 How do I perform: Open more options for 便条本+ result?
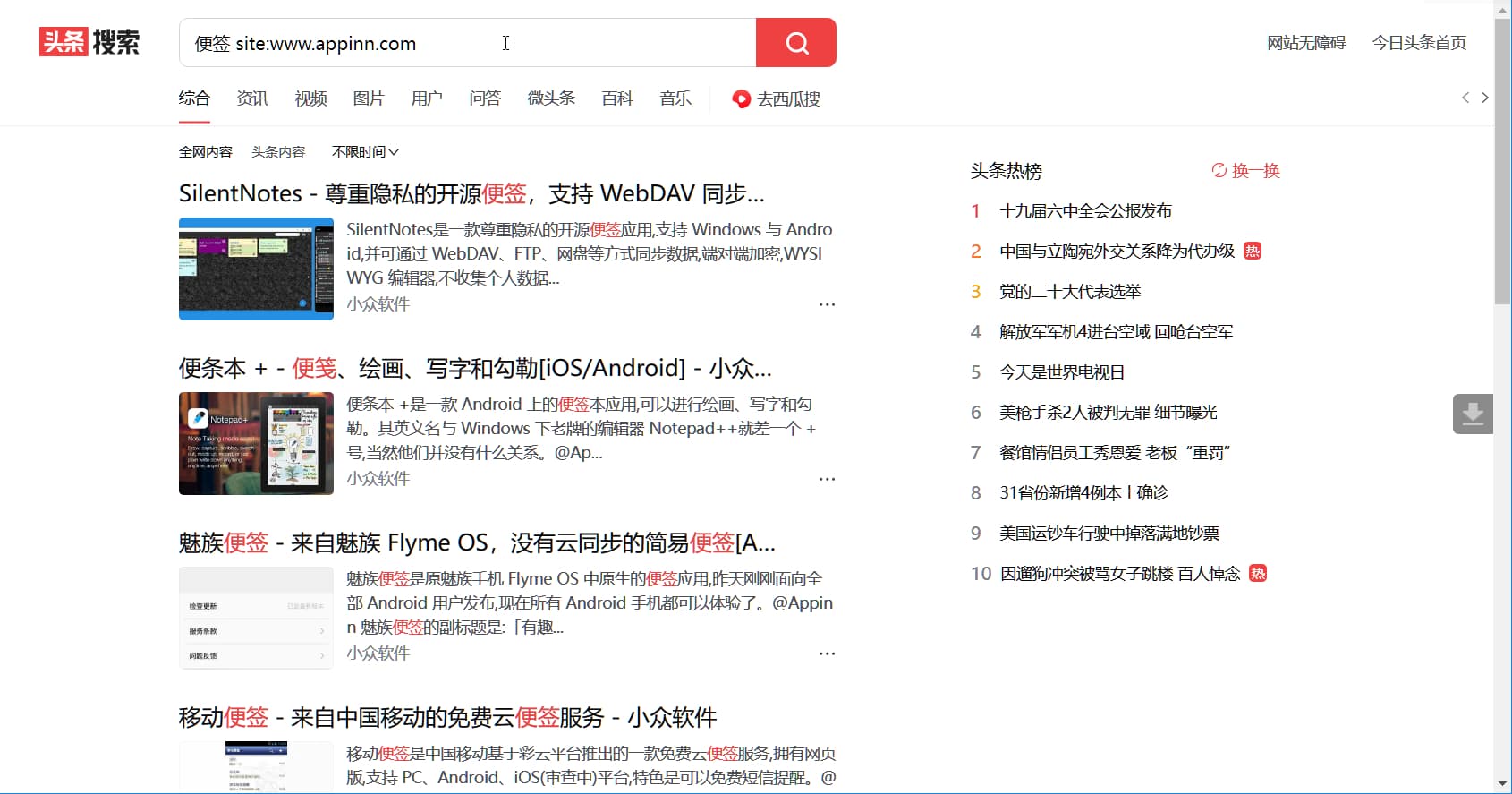(x=827, y=479)
